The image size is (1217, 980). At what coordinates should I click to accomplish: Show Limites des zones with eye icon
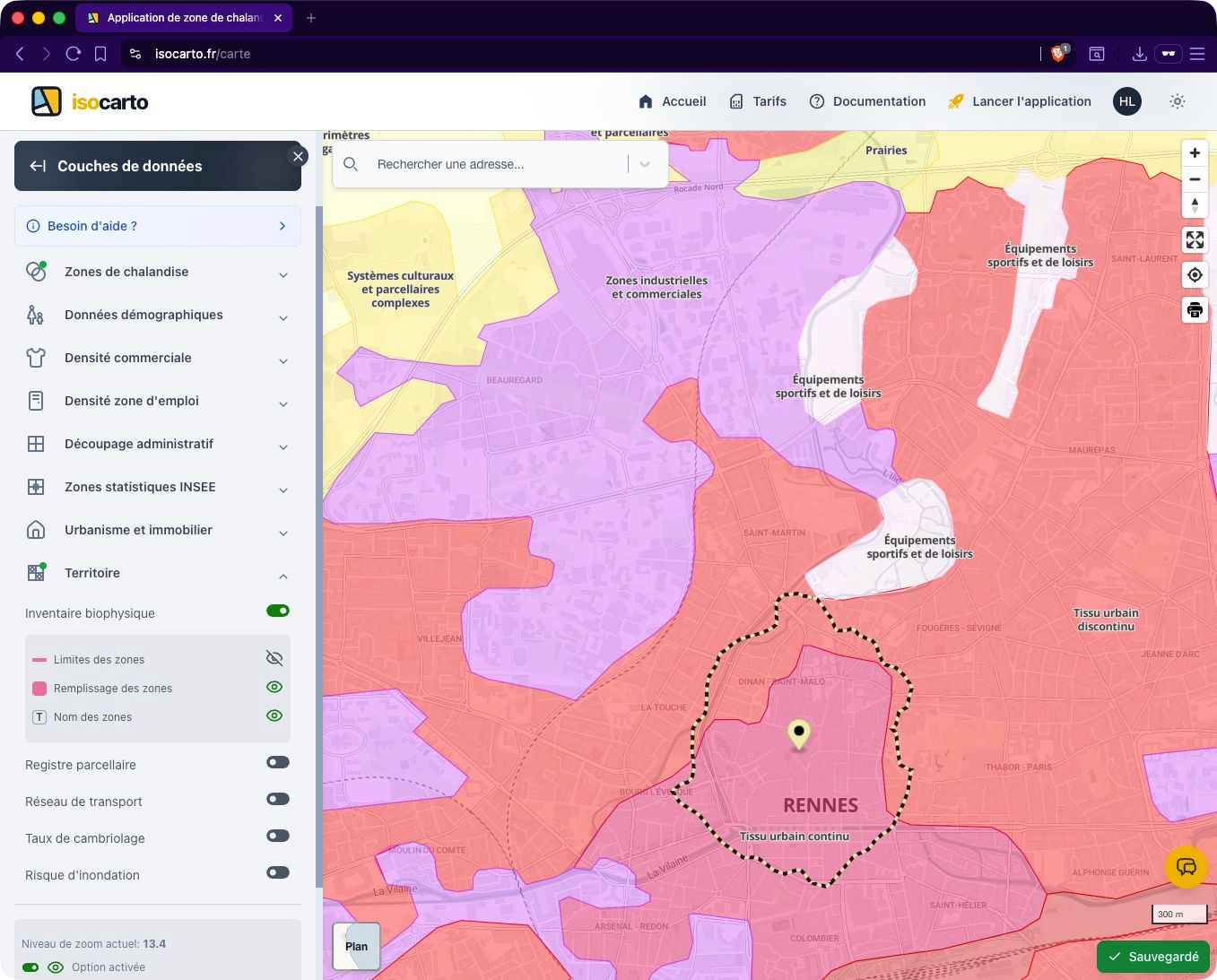(x=274, y=659)
